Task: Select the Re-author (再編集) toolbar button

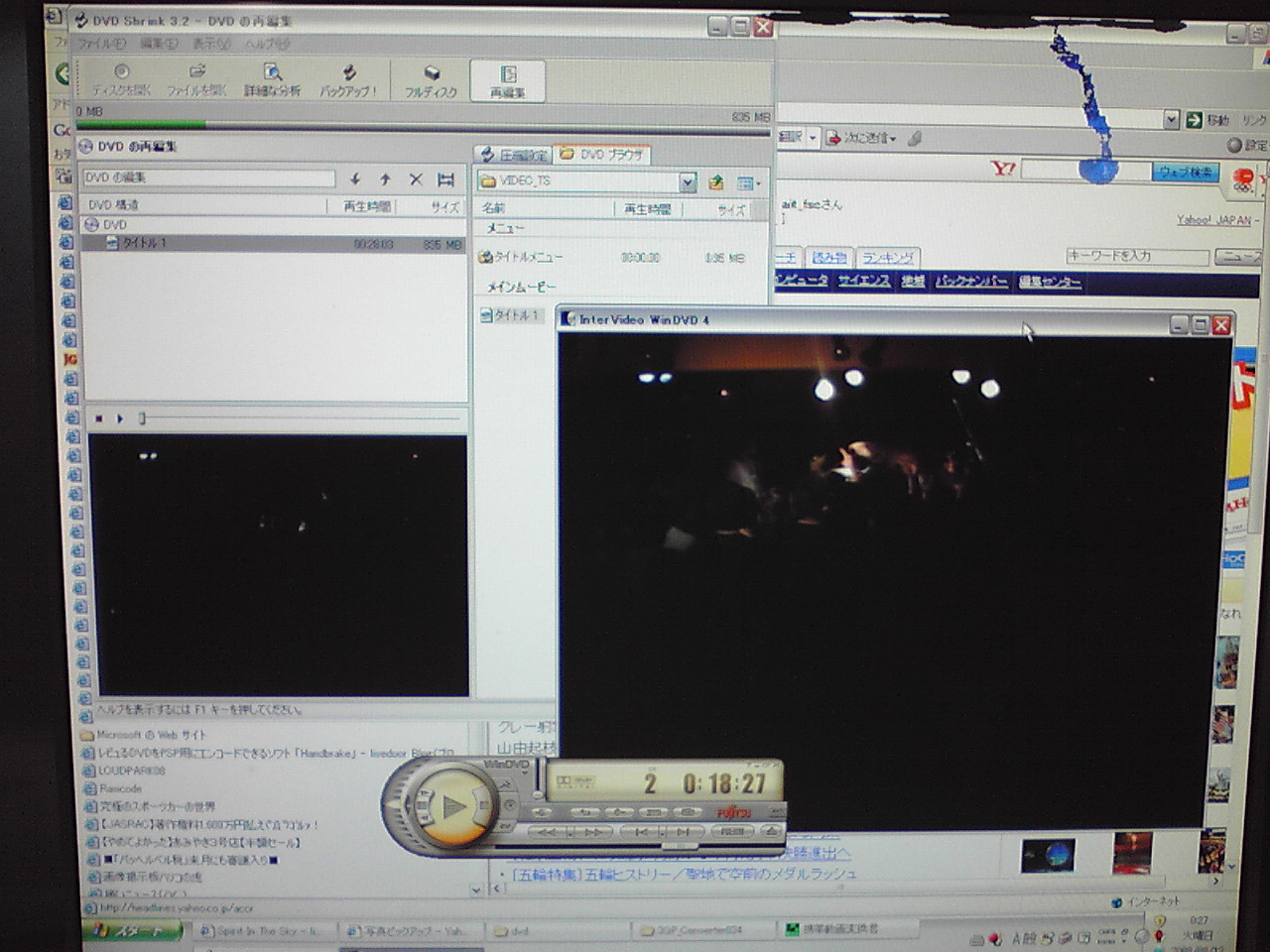Action: (508, 80)
